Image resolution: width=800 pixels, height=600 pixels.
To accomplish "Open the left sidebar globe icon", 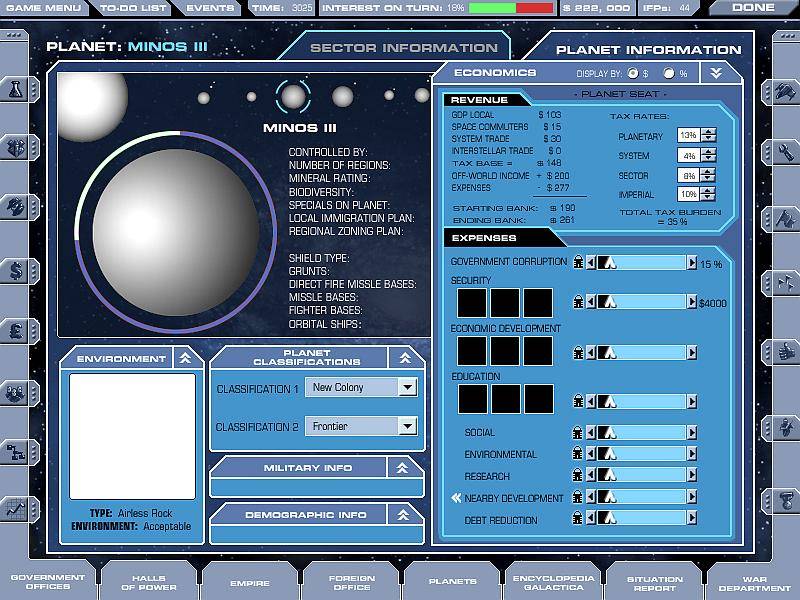I will tap(16, 207).
